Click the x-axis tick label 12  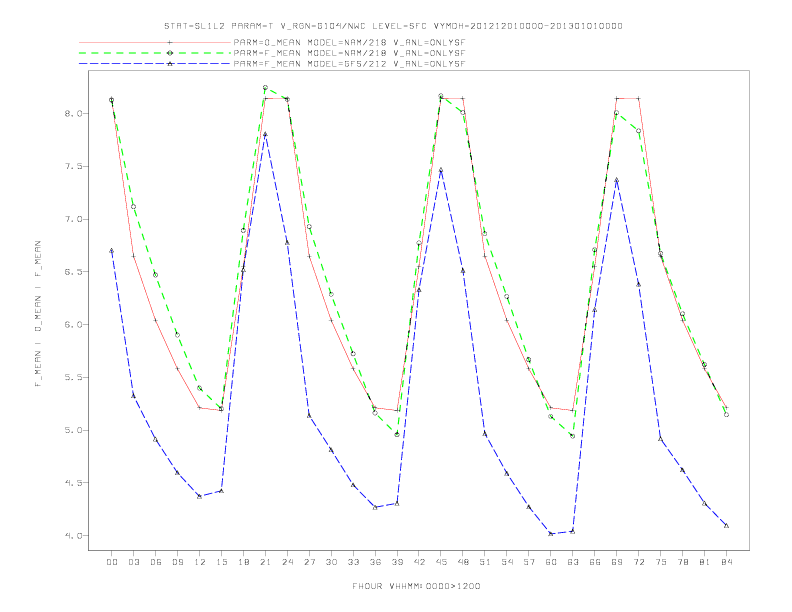[200, 562]
